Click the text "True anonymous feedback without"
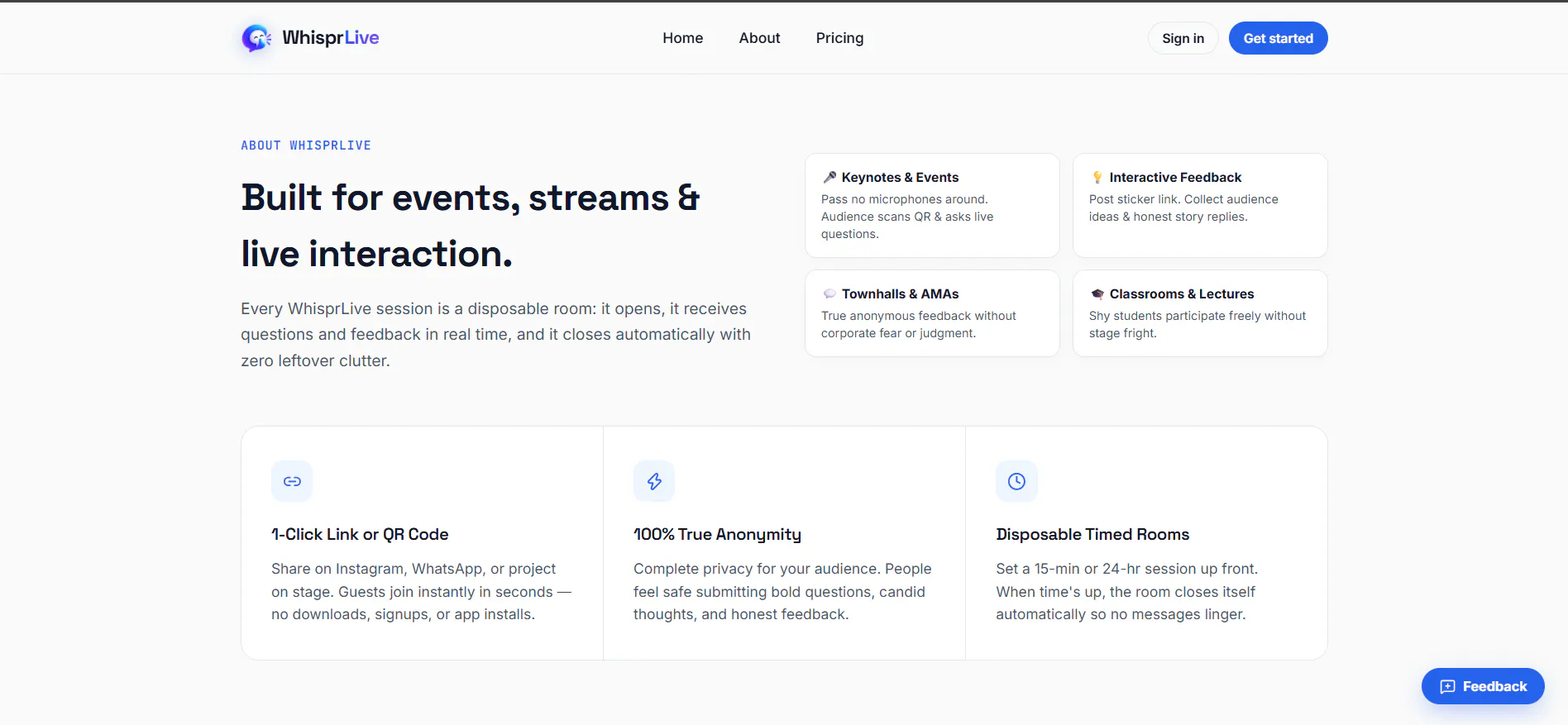 [918, 316]
